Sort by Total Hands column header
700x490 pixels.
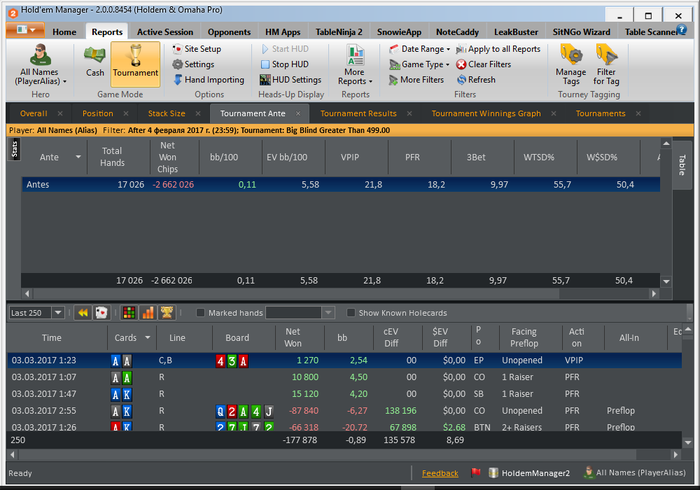click(112, 157)
